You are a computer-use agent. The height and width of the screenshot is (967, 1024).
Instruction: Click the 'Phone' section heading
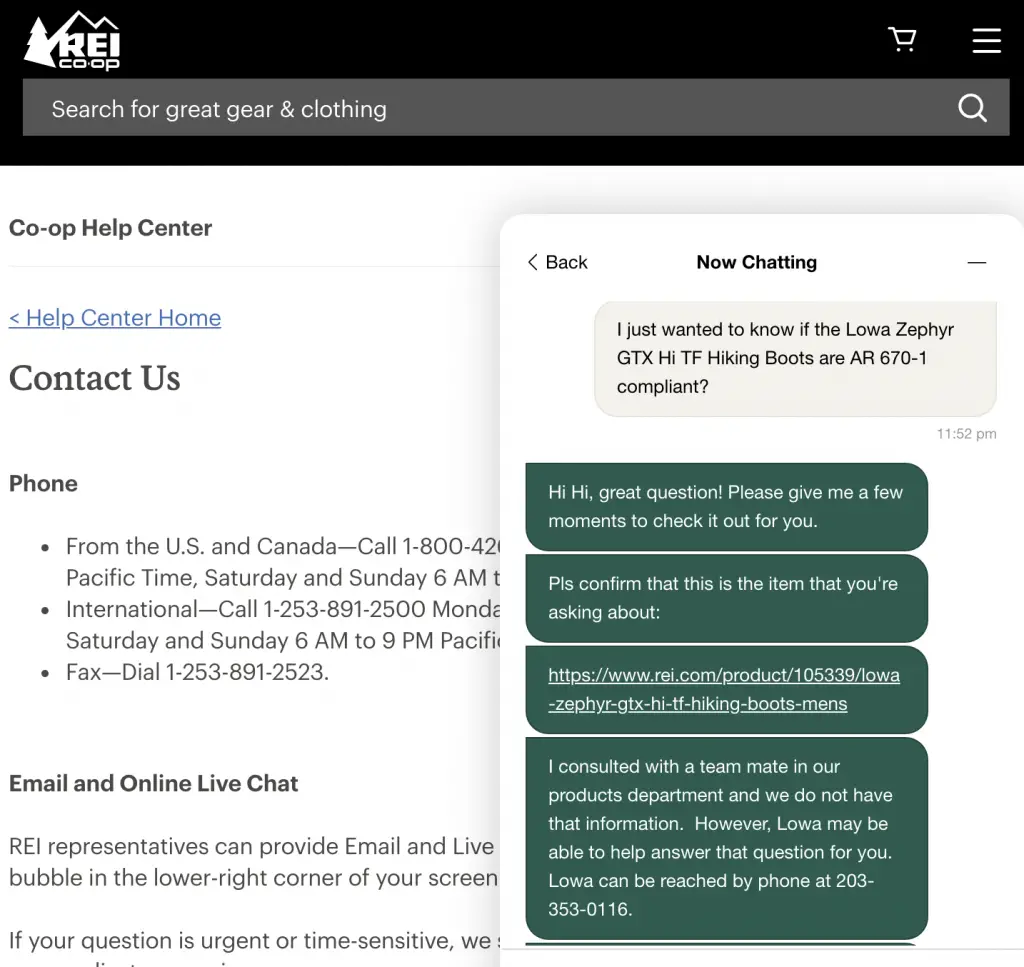coord(43,483)
